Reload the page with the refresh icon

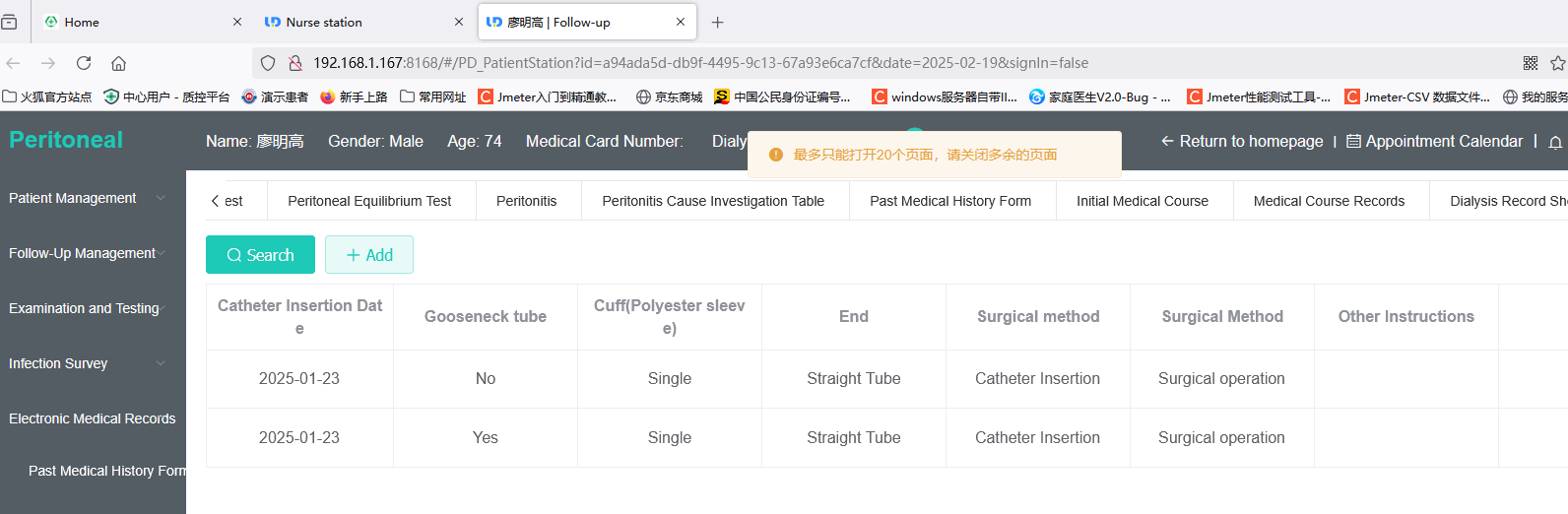click(x=84, y=63)
